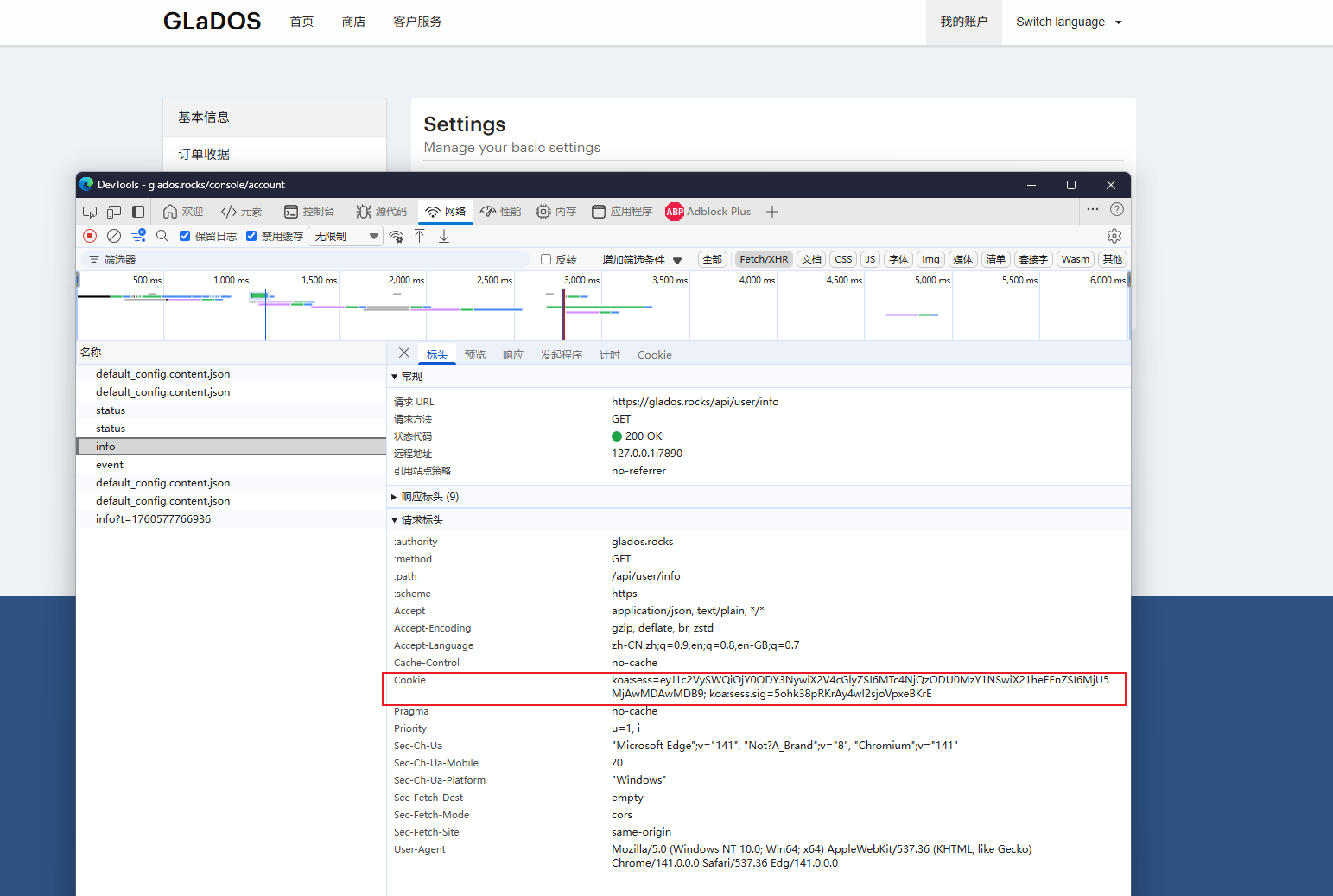Select the CSS filter button
Image resolution: width=1333 pixels, height=896 pixels.
[843, 259]
